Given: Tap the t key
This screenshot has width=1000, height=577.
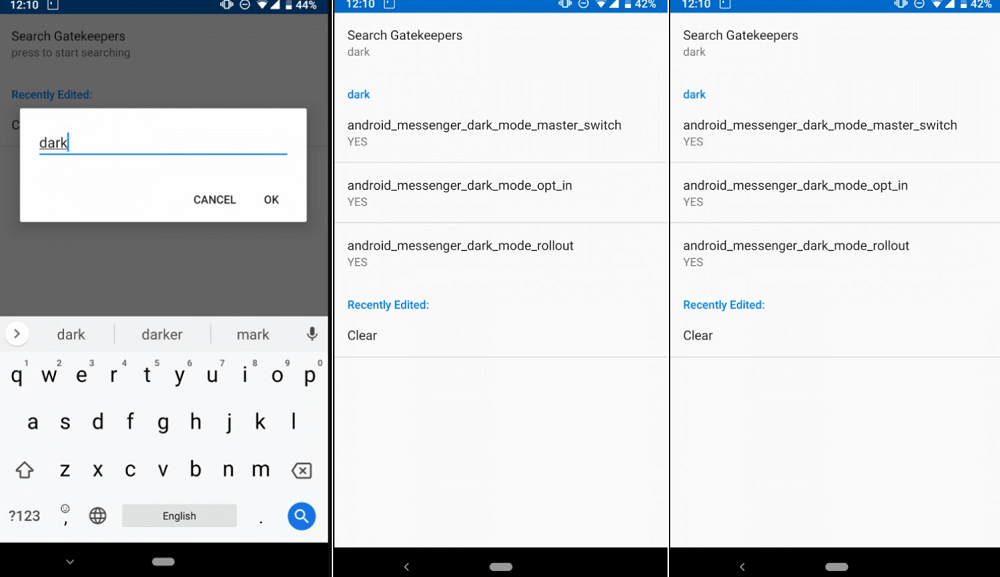Looking at the screenshot, I should pos(147,376).
